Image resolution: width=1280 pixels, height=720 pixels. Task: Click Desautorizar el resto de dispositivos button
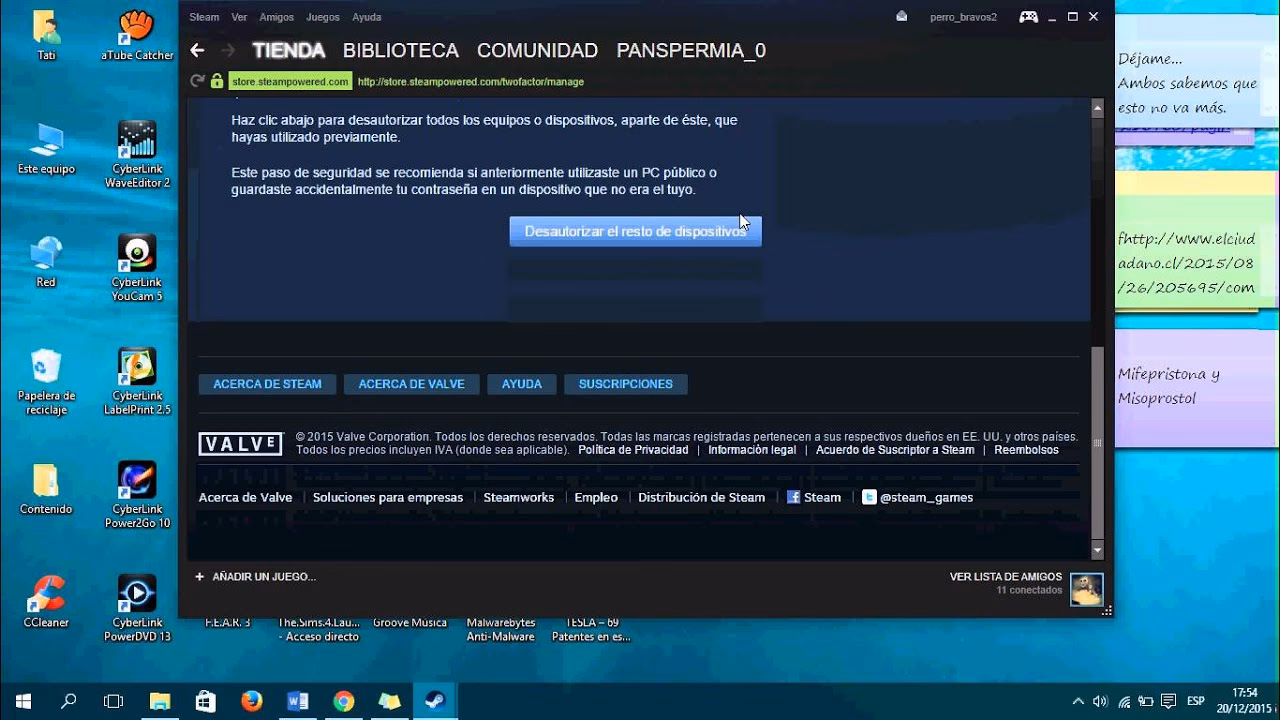click(636, 231)
